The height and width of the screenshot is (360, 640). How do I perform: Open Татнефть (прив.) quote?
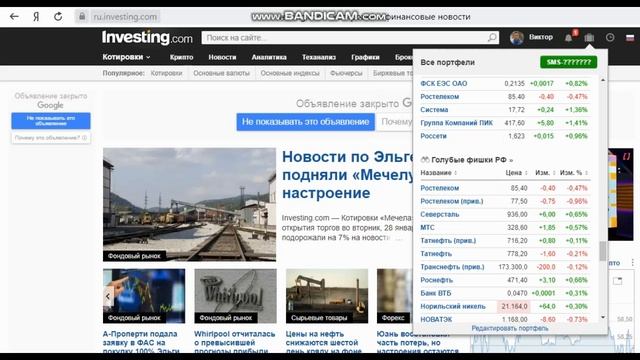click(x=448, y=240)
